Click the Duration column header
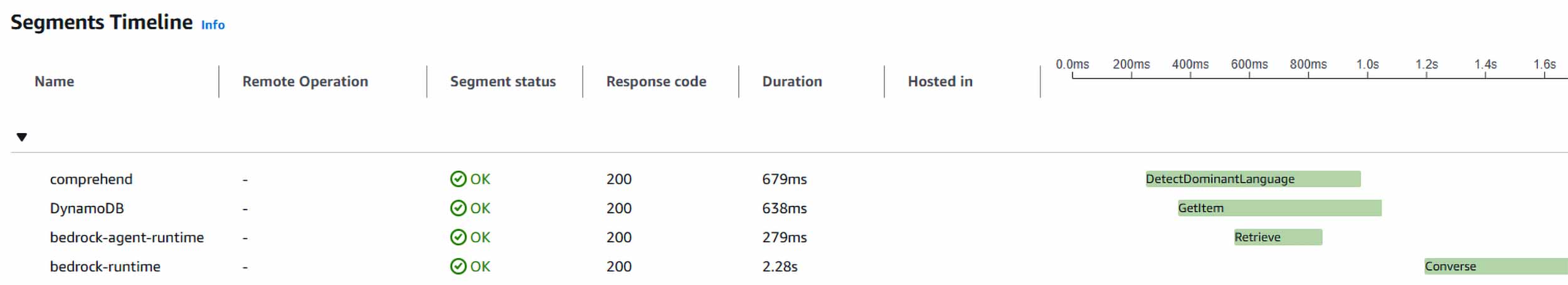Image resolution: width=1568 pixels, height=285 pixels. [792, 82]
